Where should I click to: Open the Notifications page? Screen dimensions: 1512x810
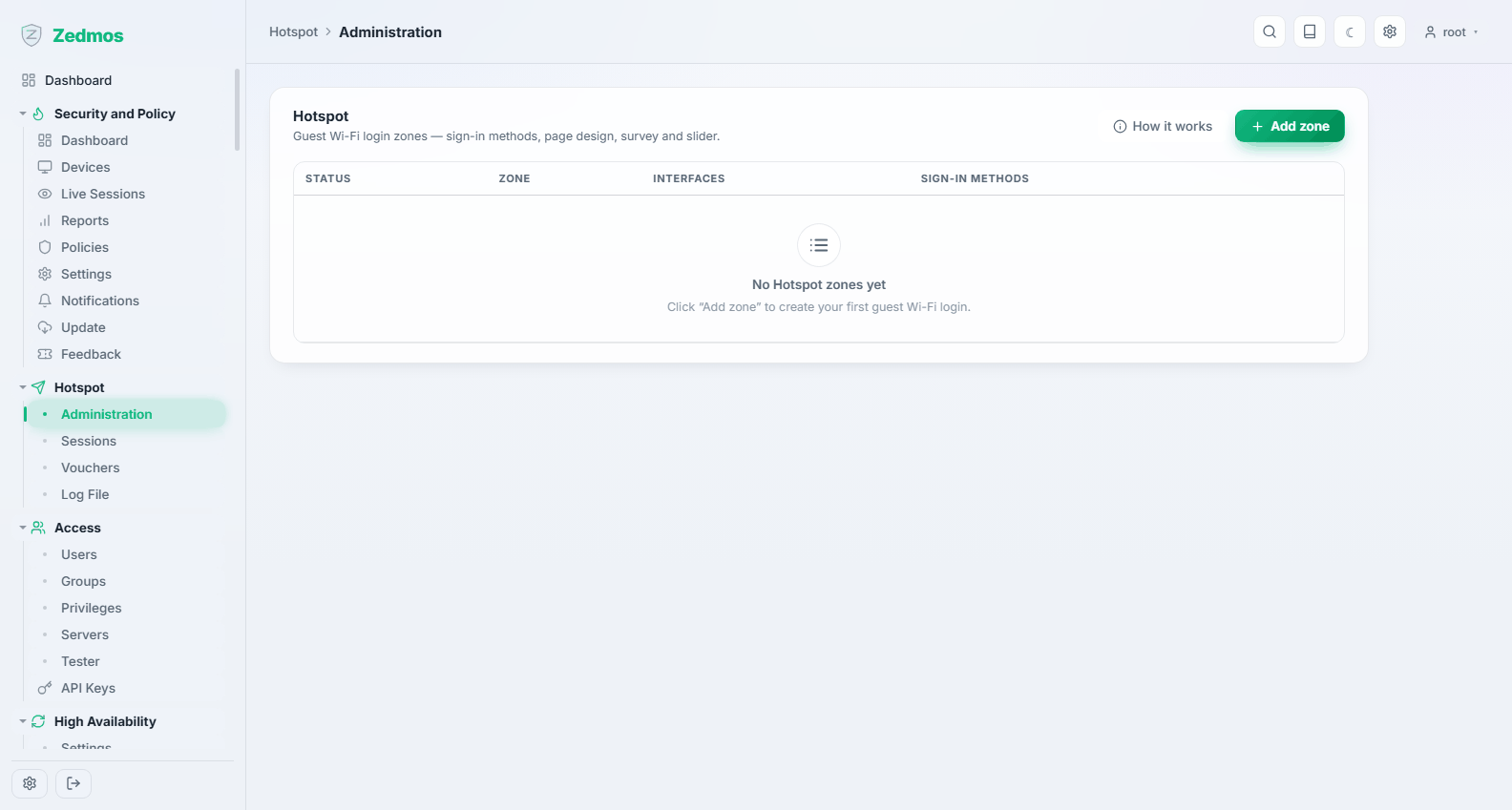point(127,301)
